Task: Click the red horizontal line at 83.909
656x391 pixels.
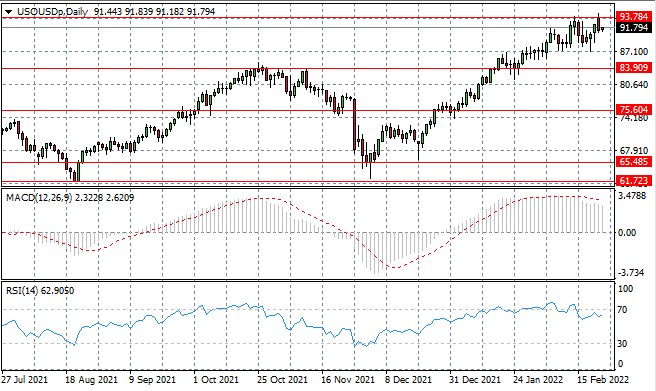Action: click(x=308, y=69)
